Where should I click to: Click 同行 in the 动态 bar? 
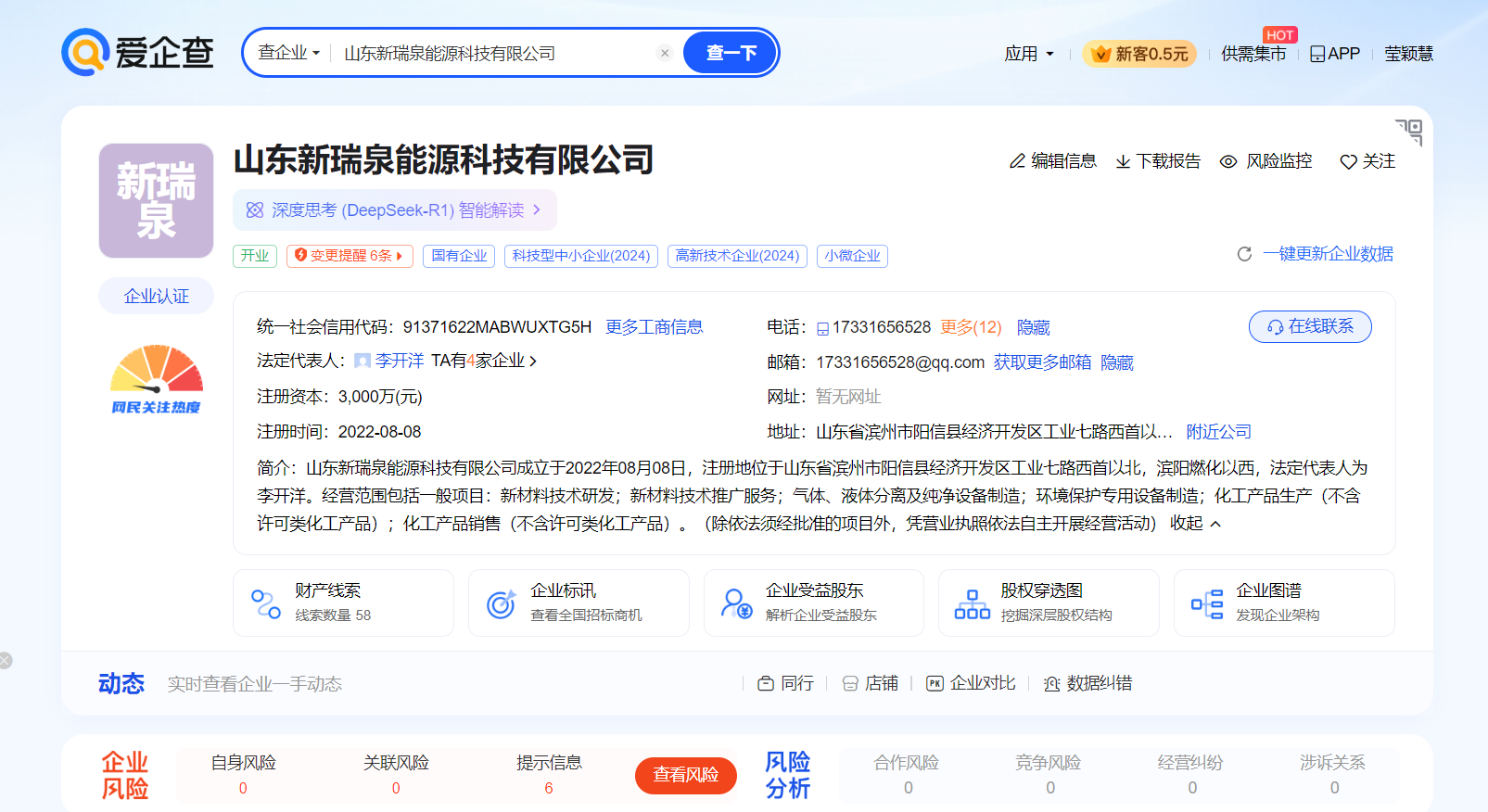(x=786, y=683)
